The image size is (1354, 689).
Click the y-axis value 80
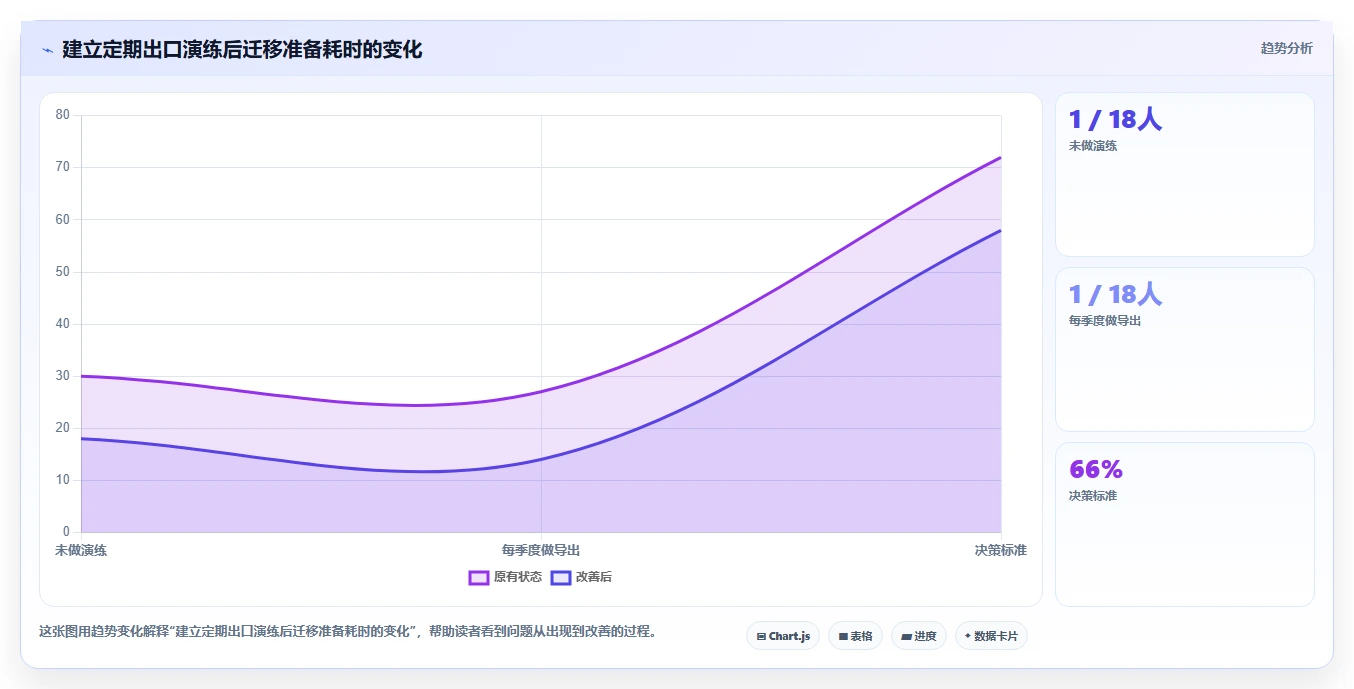[x=63, y=115]
